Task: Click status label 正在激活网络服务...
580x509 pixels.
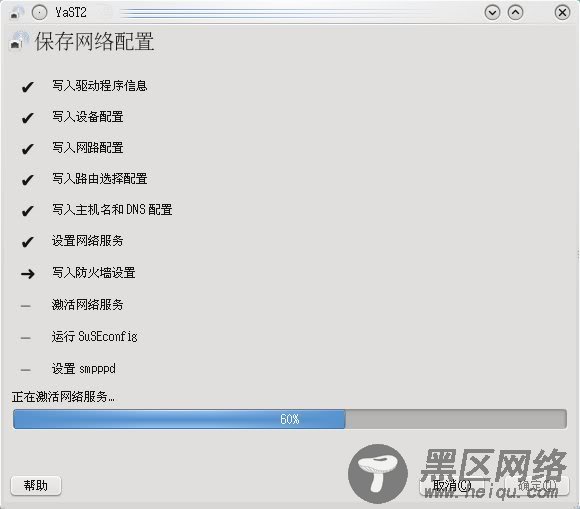Action: click(63, 397)
